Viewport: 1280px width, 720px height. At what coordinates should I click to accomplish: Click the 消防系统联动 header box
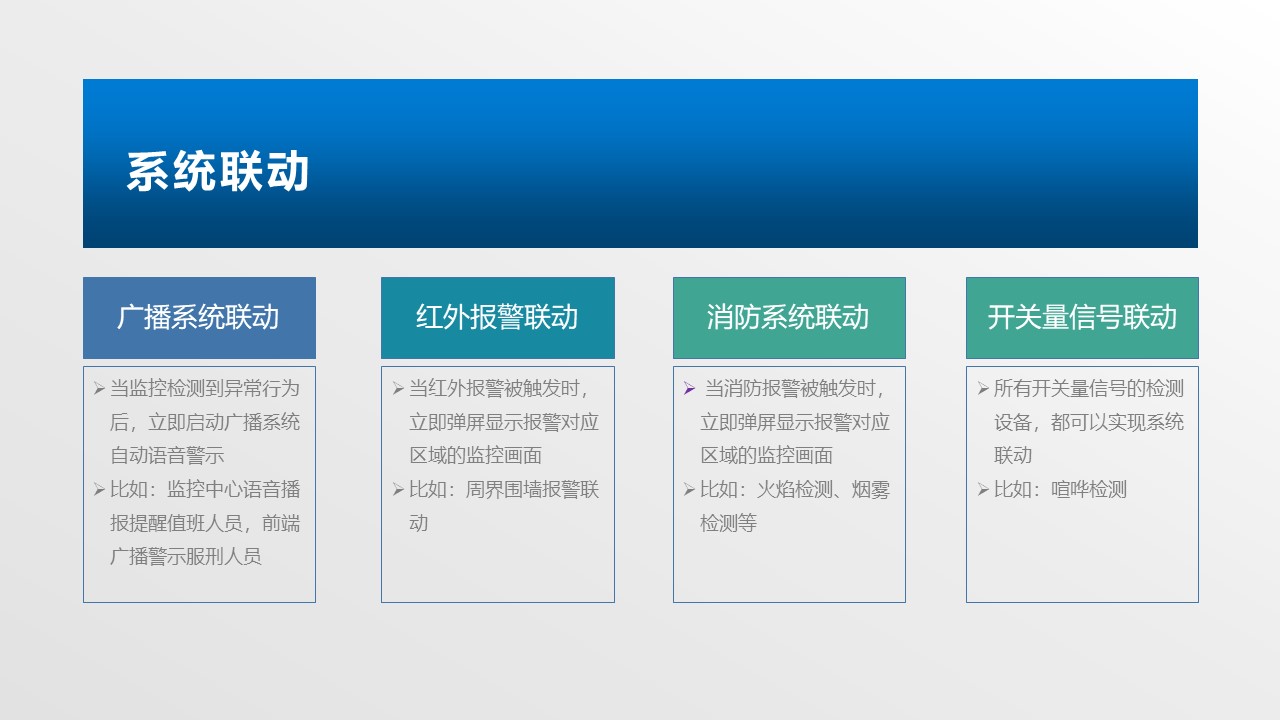tap(788, 318)
